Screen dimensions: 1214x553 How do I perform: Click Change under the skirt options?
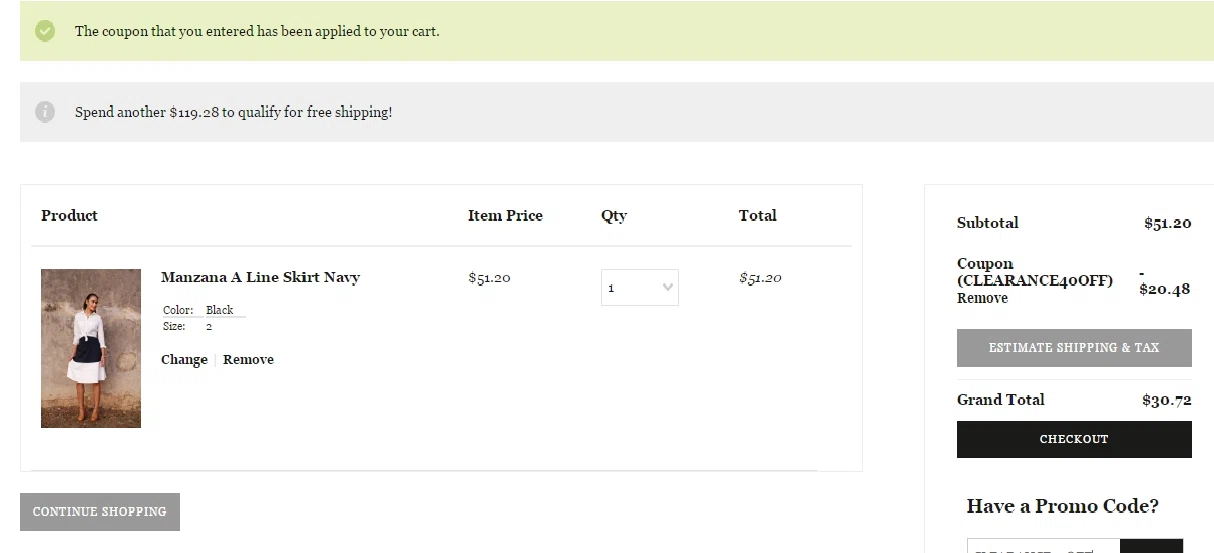(184, 360)
